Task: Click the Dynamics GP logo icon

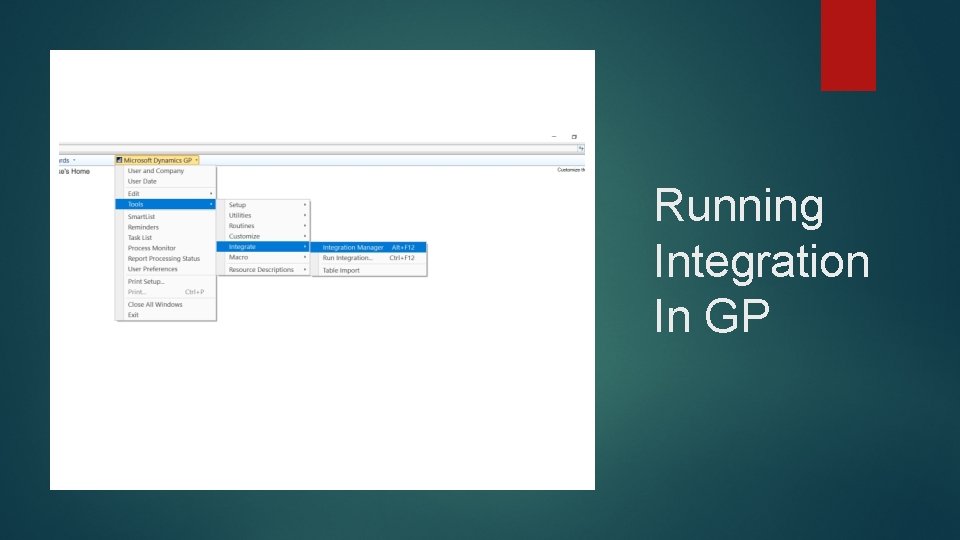Action: click(119, 160)
